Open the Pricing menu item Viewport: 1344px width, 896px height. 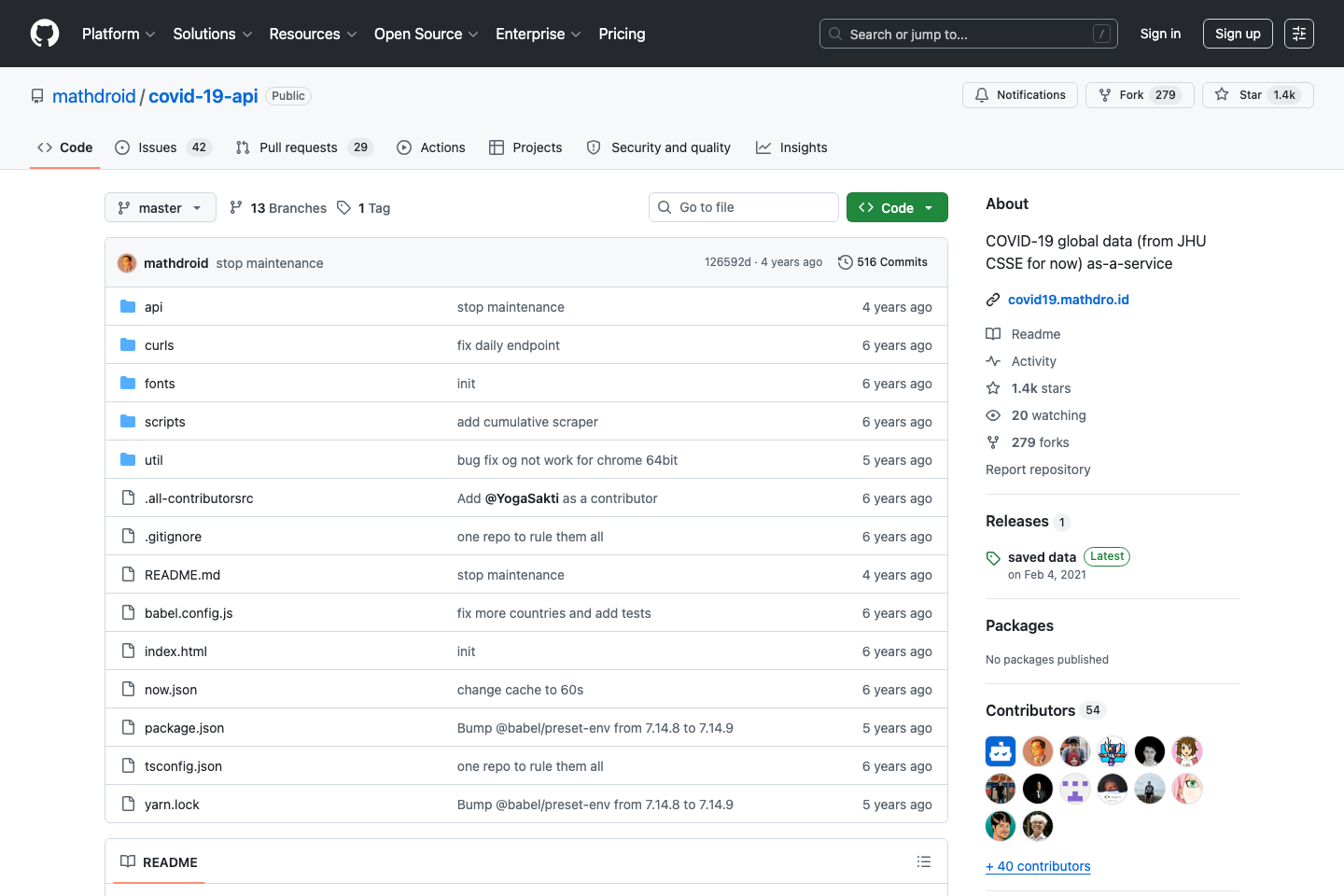click(622, 34)
